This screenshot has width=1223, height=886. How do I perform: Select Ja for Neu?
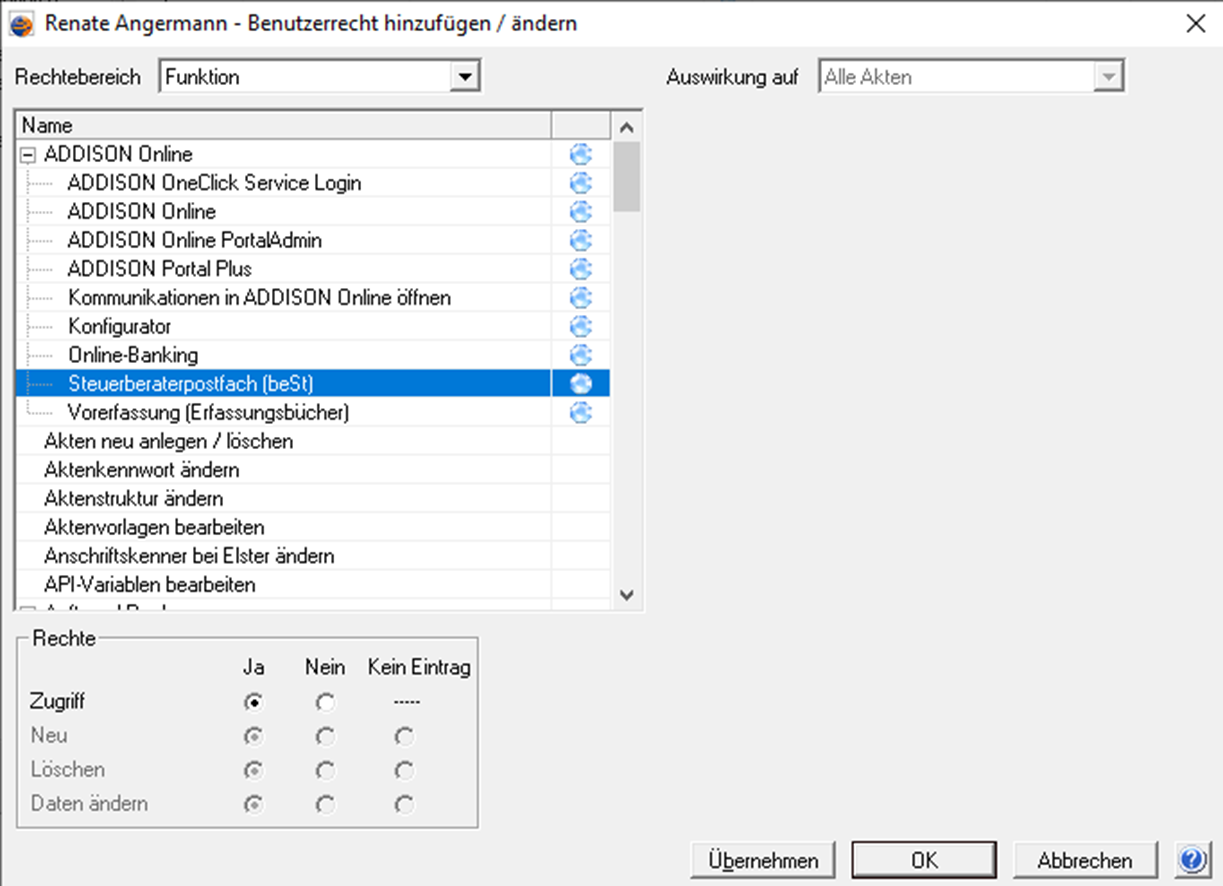click(254, 736)
